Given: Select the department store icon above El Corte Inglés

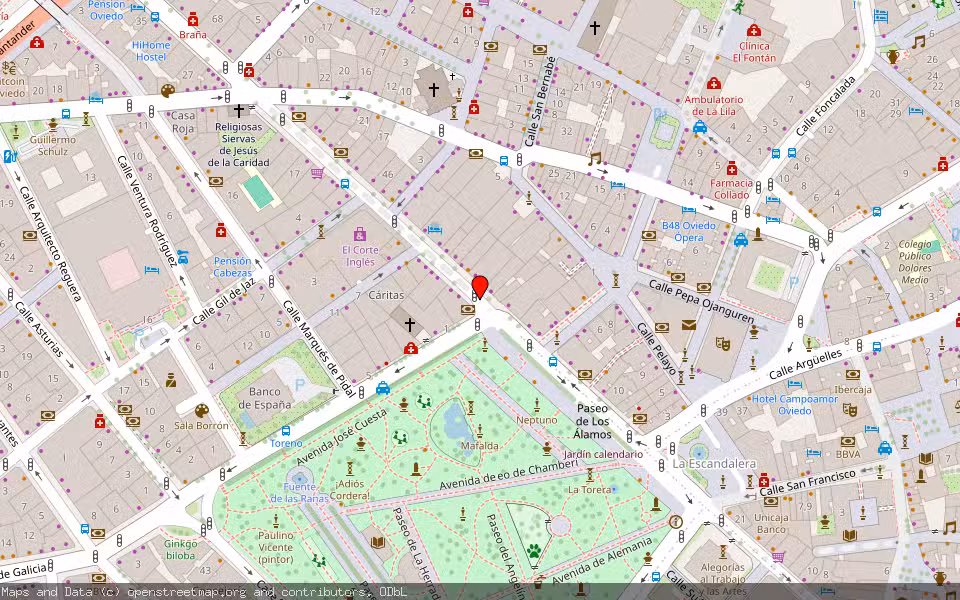Looking at the screenshot, I should [359, 234].
